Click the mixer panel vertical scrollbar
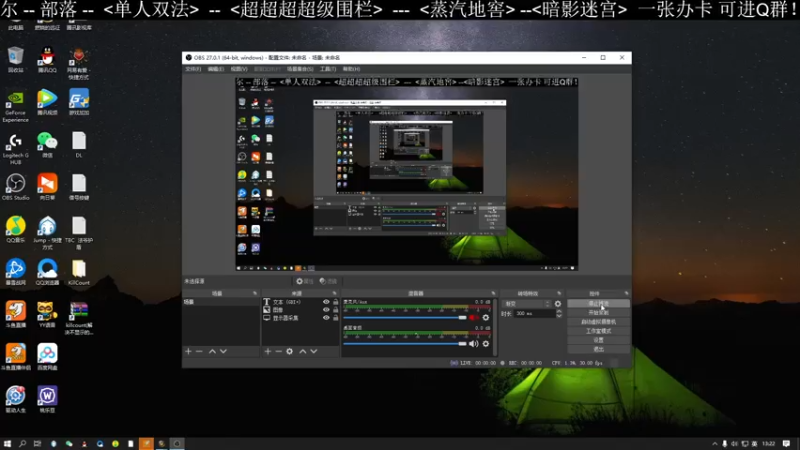 (495, 327)
